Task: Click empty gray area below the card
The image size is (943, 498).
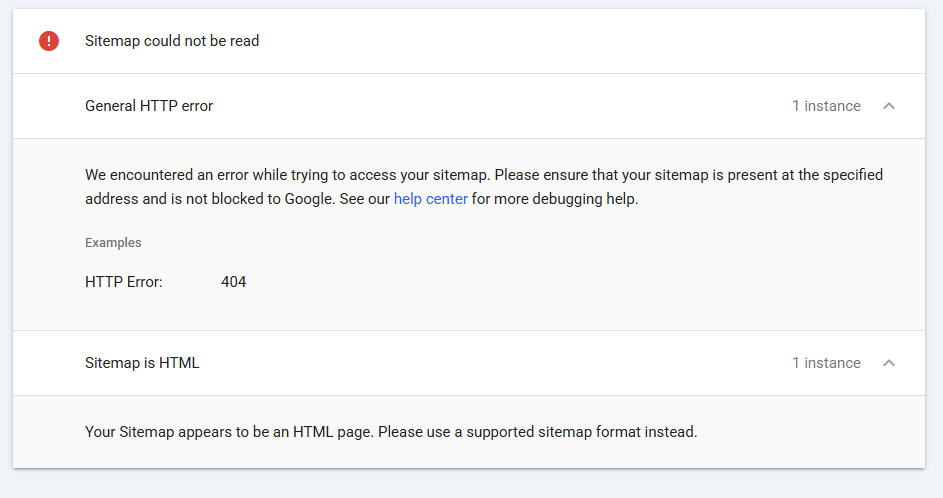Action: pyautogui.click(x=472, y=484)
